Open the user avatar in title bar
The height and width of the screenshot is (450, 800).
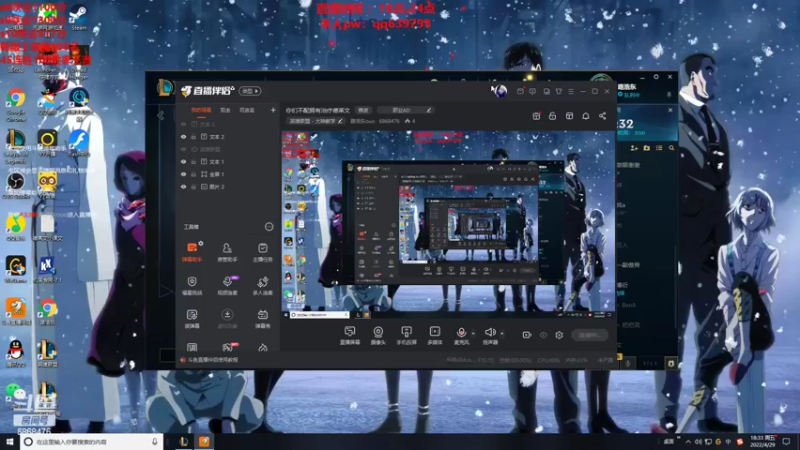coord(499,91)
